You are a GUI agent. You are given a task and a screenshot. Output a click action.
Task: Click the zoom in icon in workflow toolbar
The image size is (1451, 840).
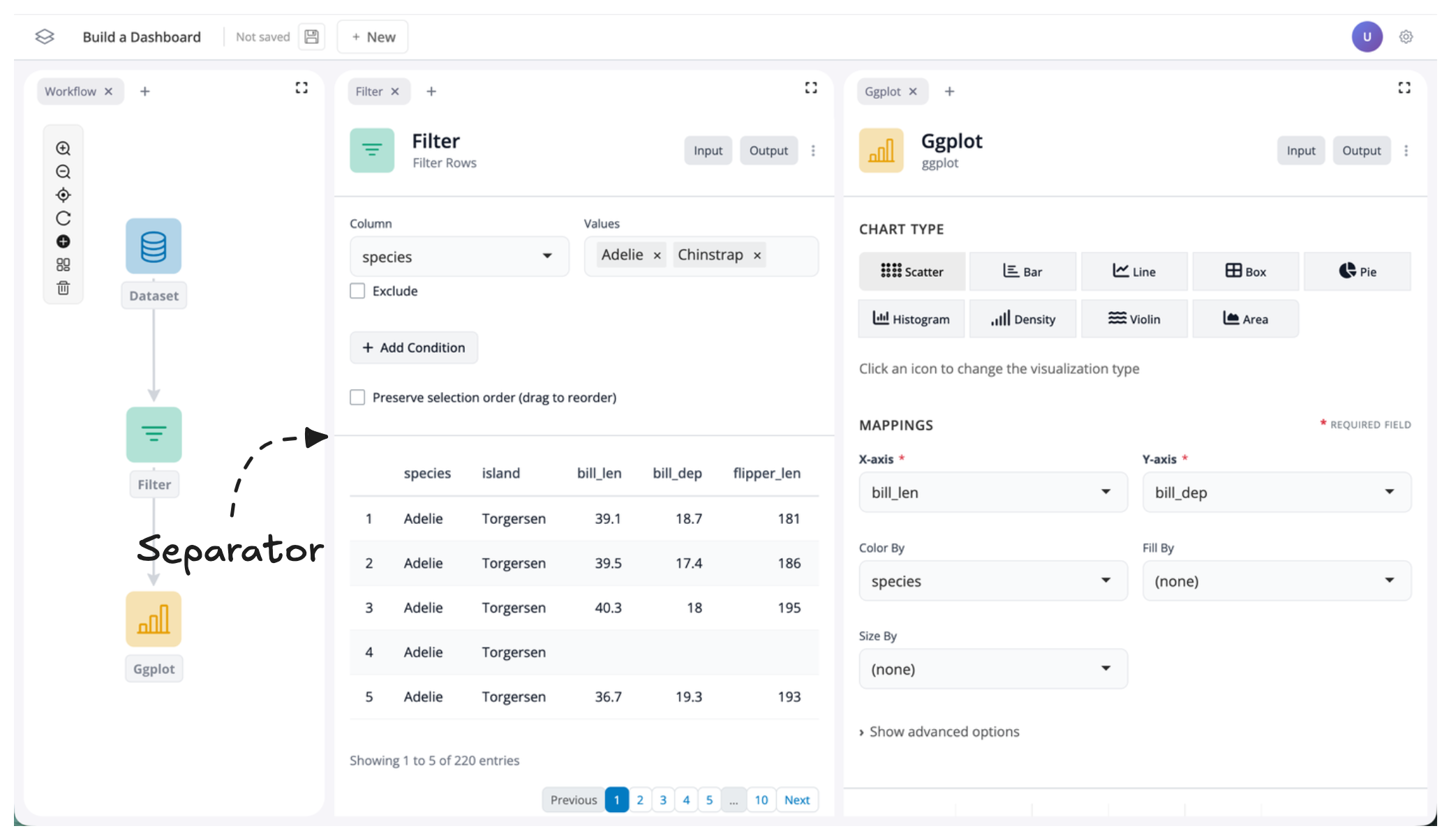(x=63, y=149)
